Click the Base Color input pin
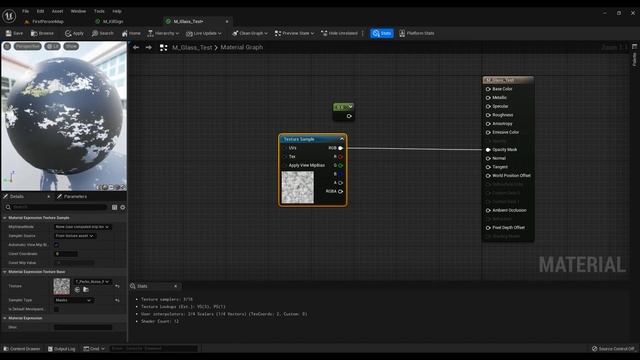 488,89
